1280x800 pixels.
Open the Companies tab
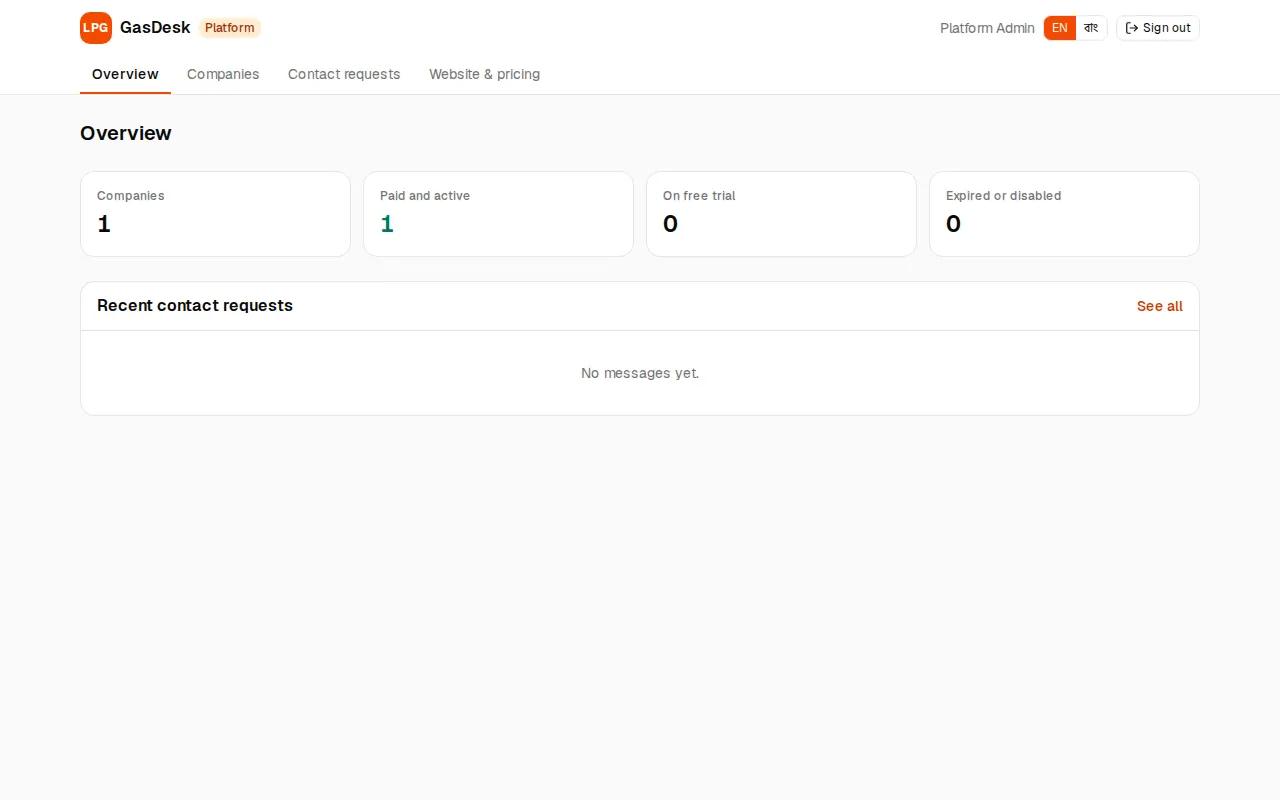pyautogui.click(x=223, y=74)
